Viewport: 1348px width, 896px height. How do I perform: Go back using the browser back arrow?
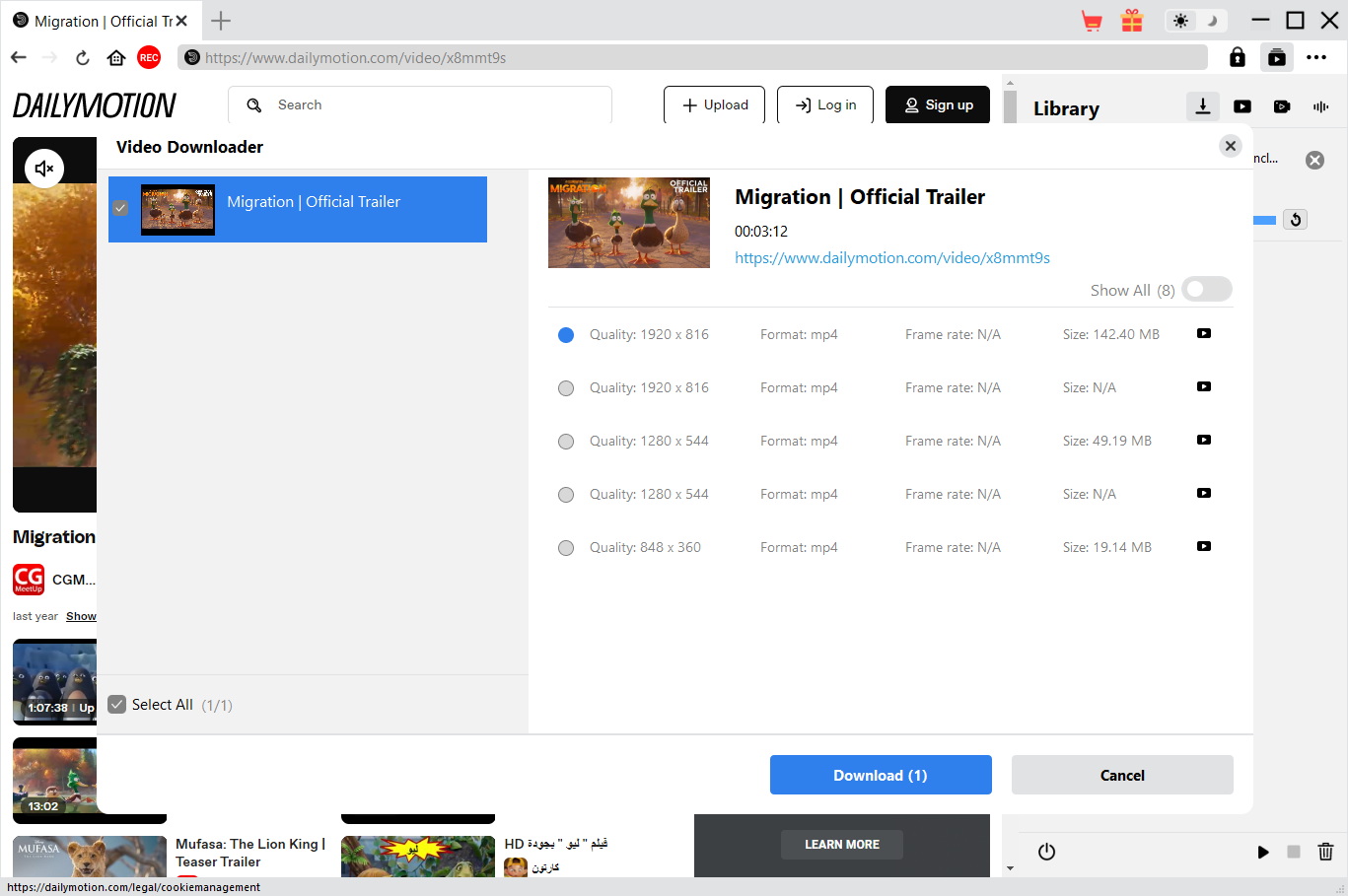pos(19,57)
